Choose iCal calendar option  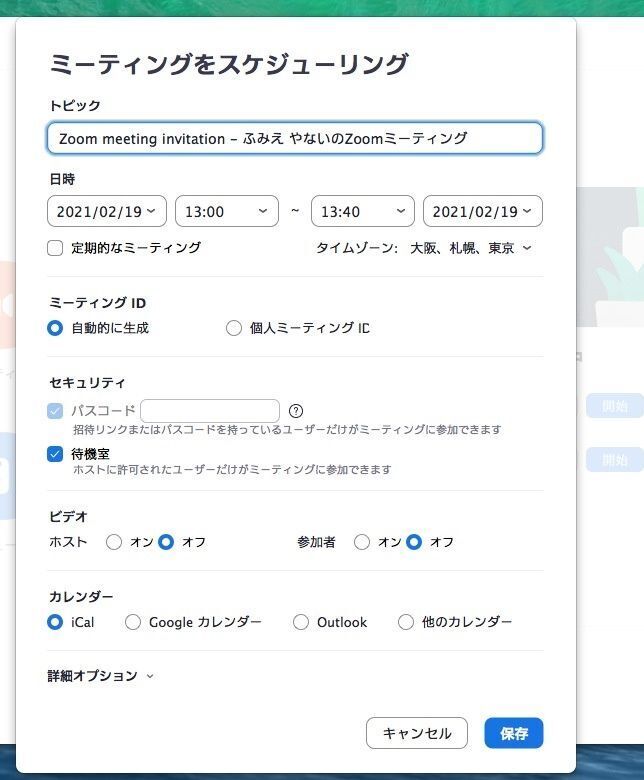pyautogui.click(x=55, y=622)
